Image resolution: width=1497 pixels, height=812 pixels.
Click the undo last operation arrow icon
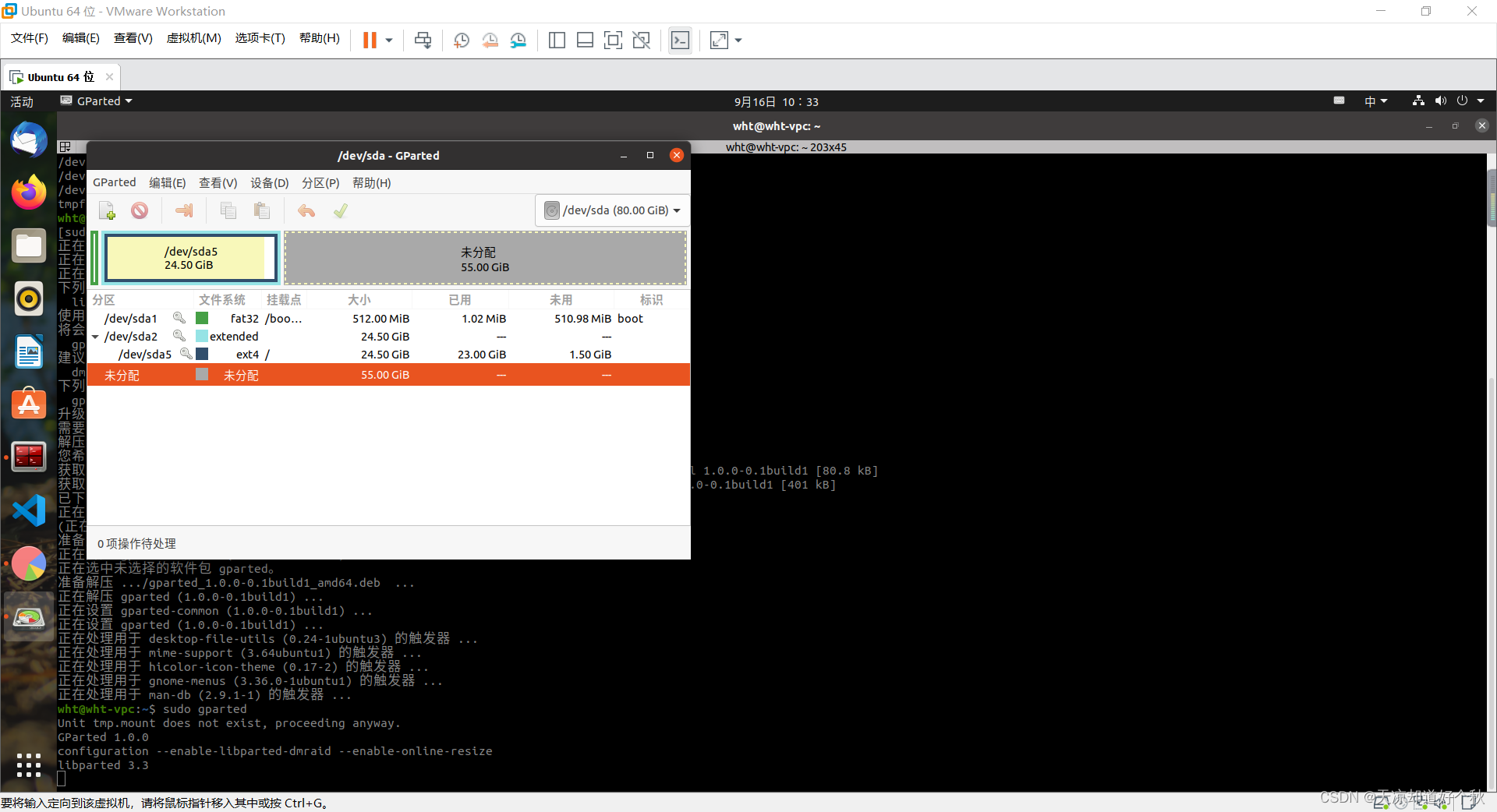click(306, 210)
